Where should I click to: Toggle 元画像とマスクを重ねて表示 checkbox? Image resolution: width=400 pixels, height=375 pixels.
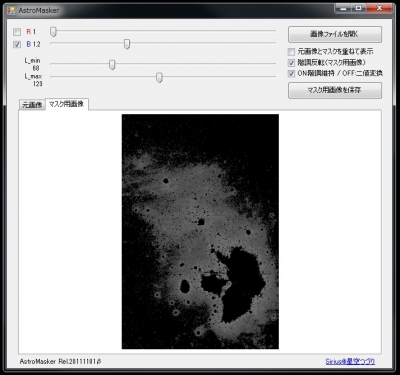[x=291, y=52]
